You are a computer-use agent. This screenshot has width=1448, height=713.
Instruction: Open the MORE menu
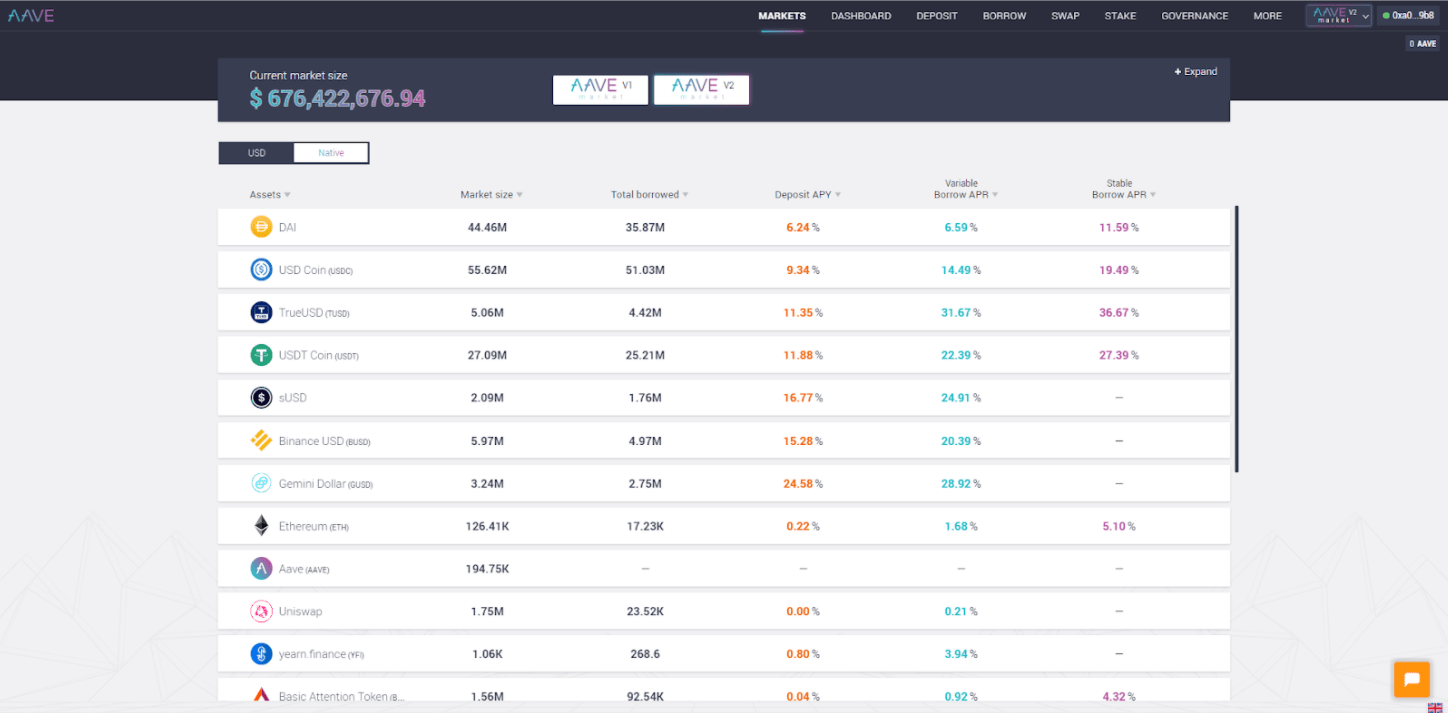click(1267, 15)
